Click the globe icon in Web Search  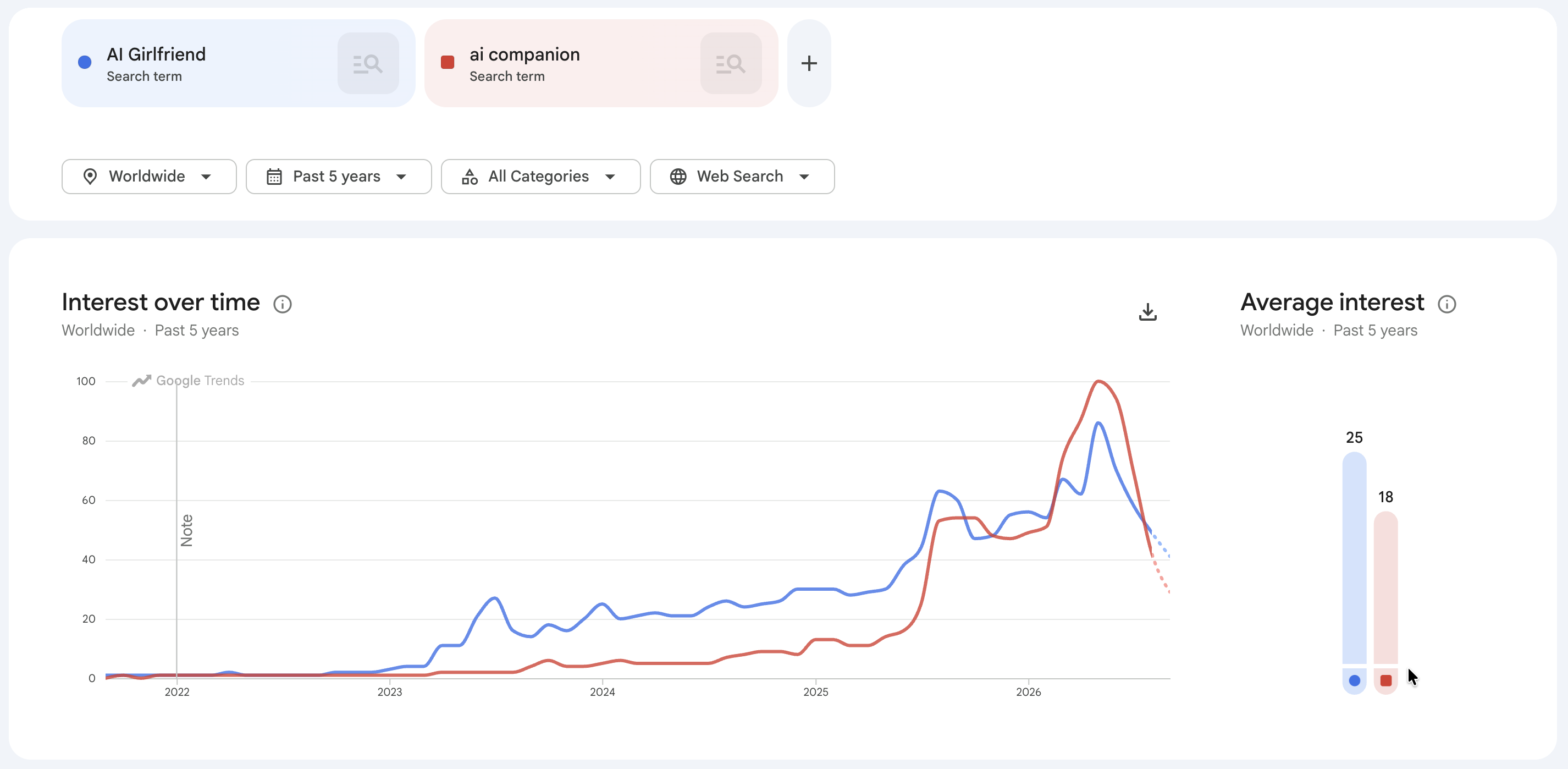[678, 177]
